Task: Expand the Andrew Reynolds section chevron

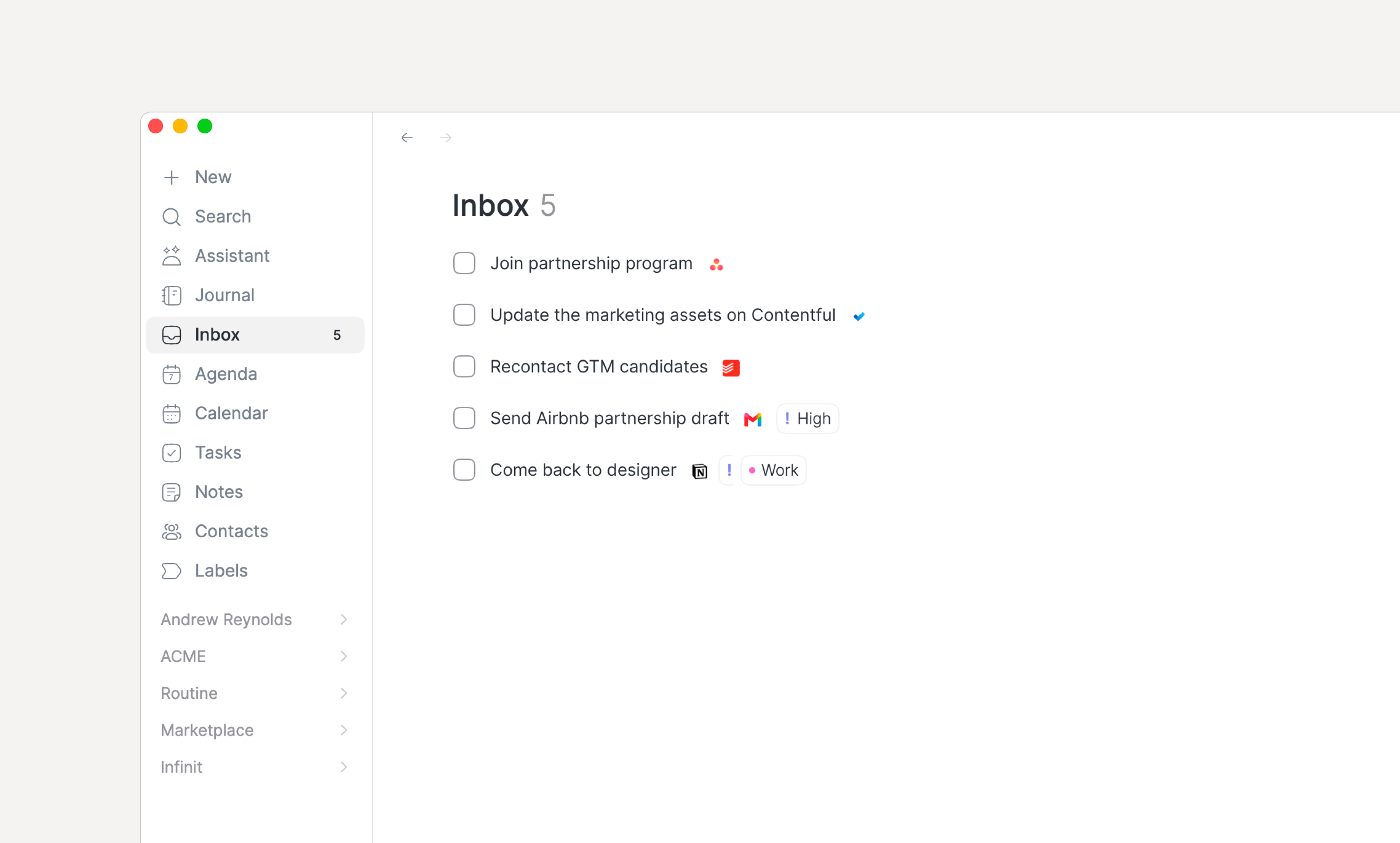Action: 344,619
